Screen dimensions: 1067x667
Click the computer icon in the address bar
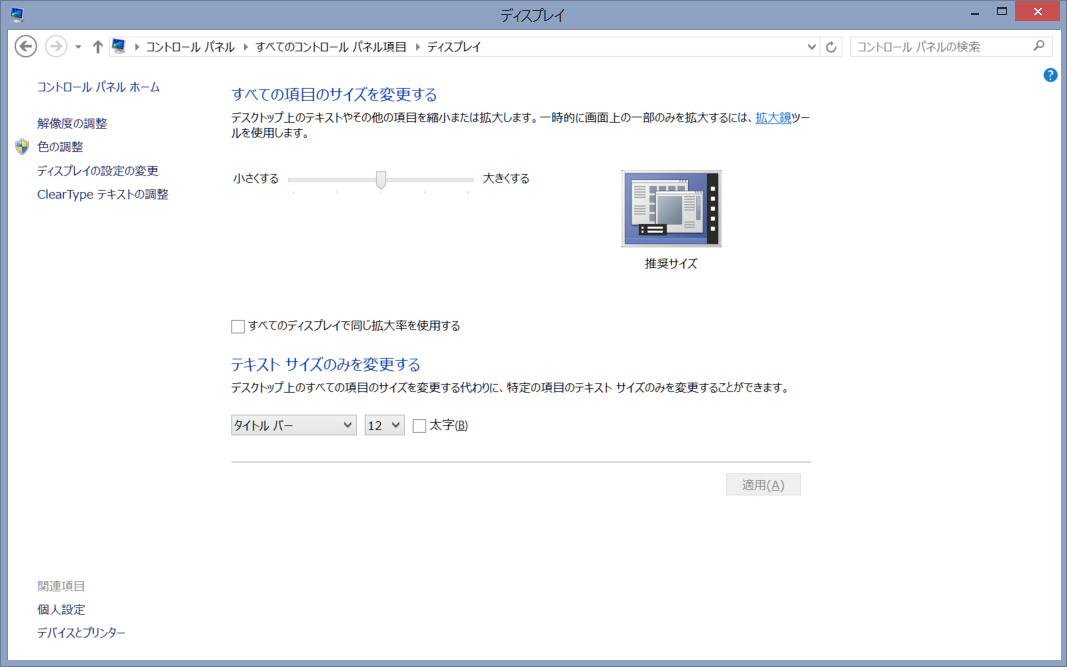click(x=119, y=46)
